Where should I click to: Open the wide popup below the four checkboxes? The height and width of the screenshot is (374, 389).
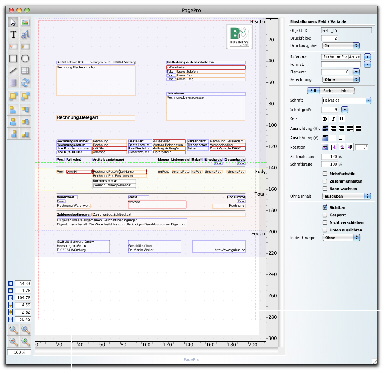tap(347, 196)
